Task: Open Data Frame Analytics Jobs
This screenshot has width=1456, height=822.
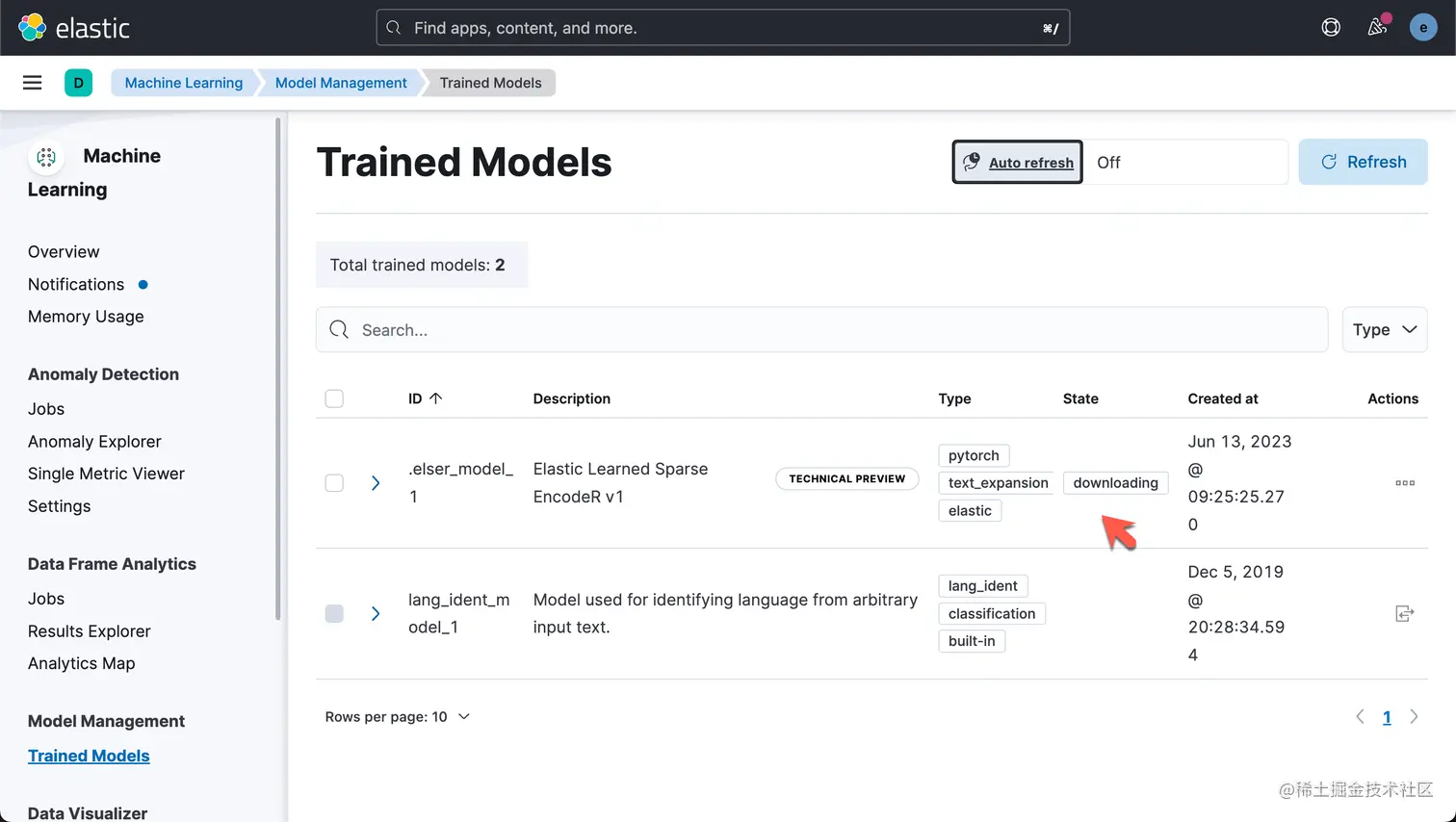Action: [x=46, y=599]
